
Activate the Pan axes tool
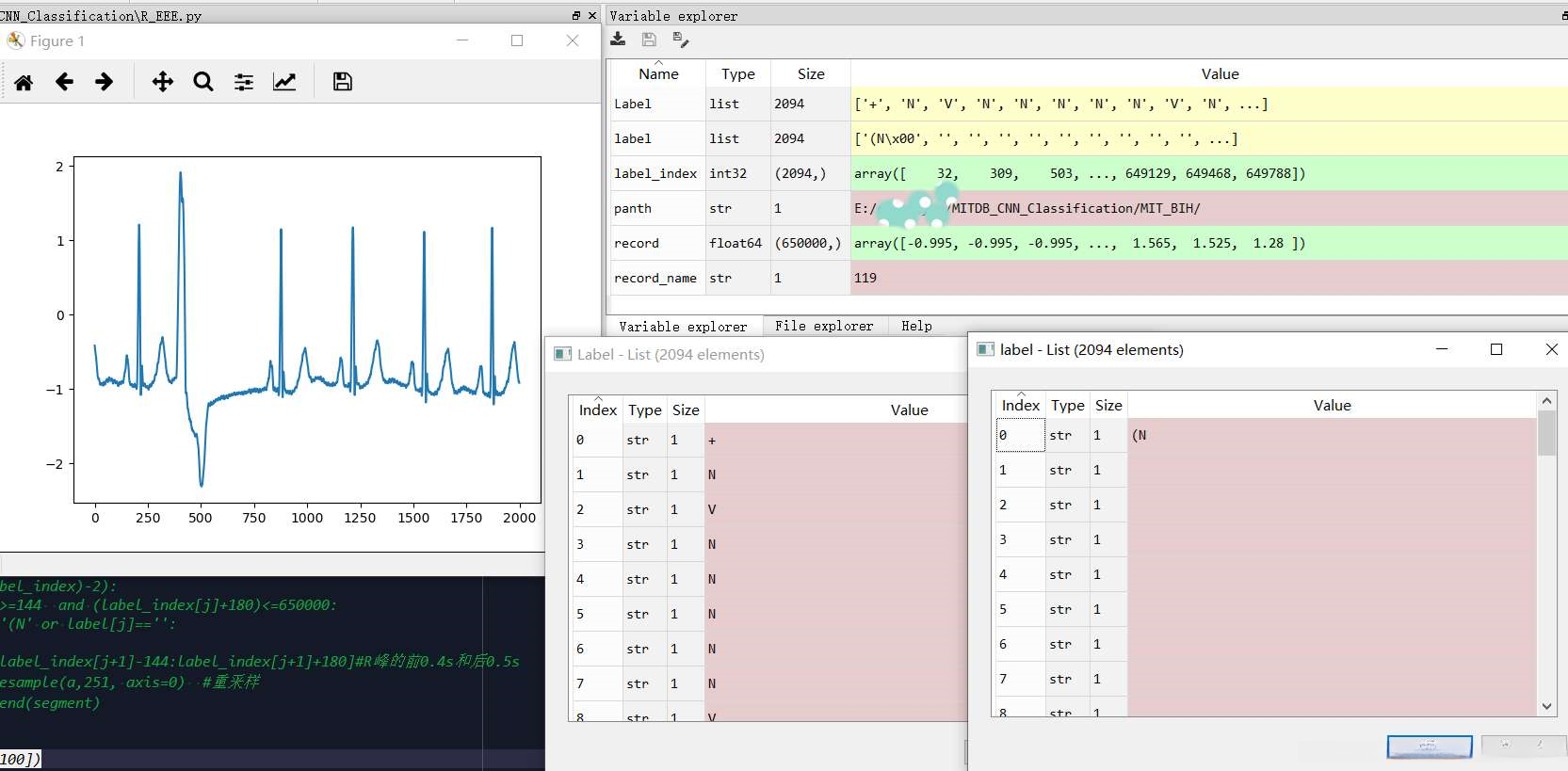click(162, 83)
